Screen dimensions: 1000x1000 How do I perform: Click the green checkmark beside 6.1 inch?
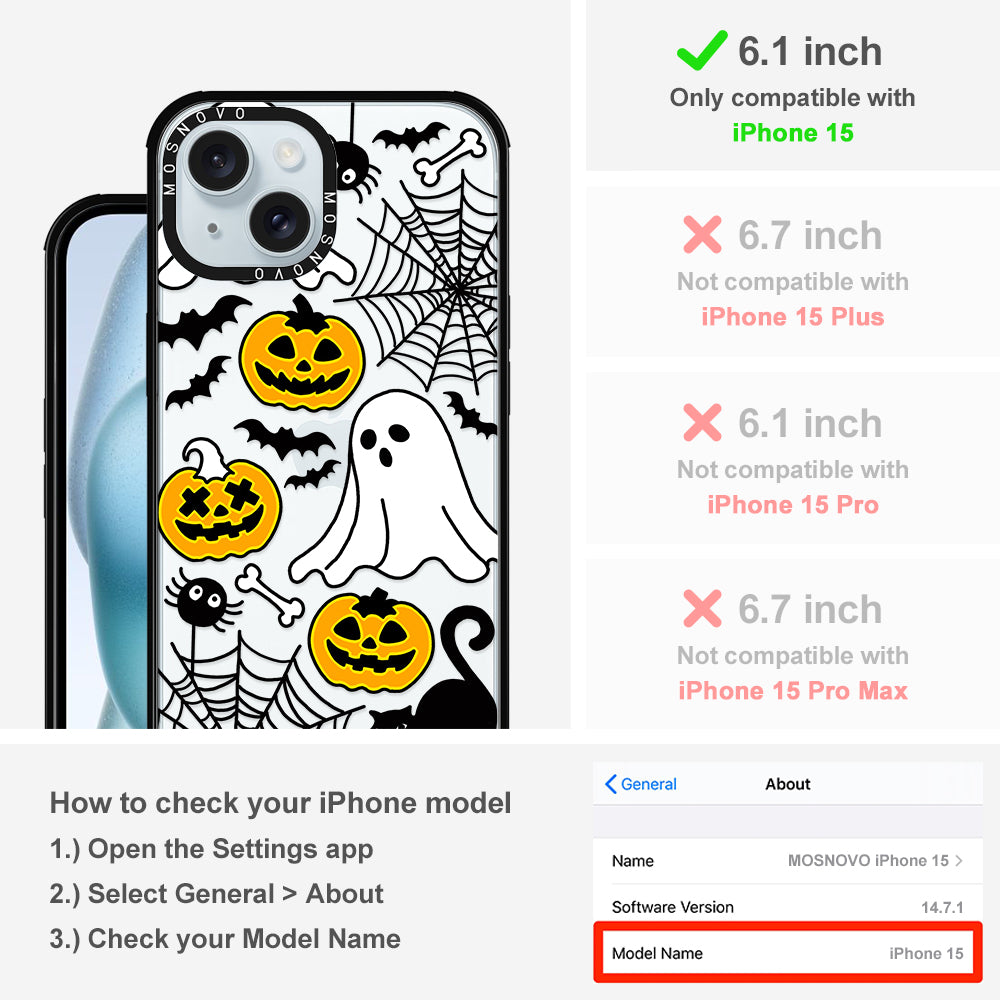click(702, 50)
